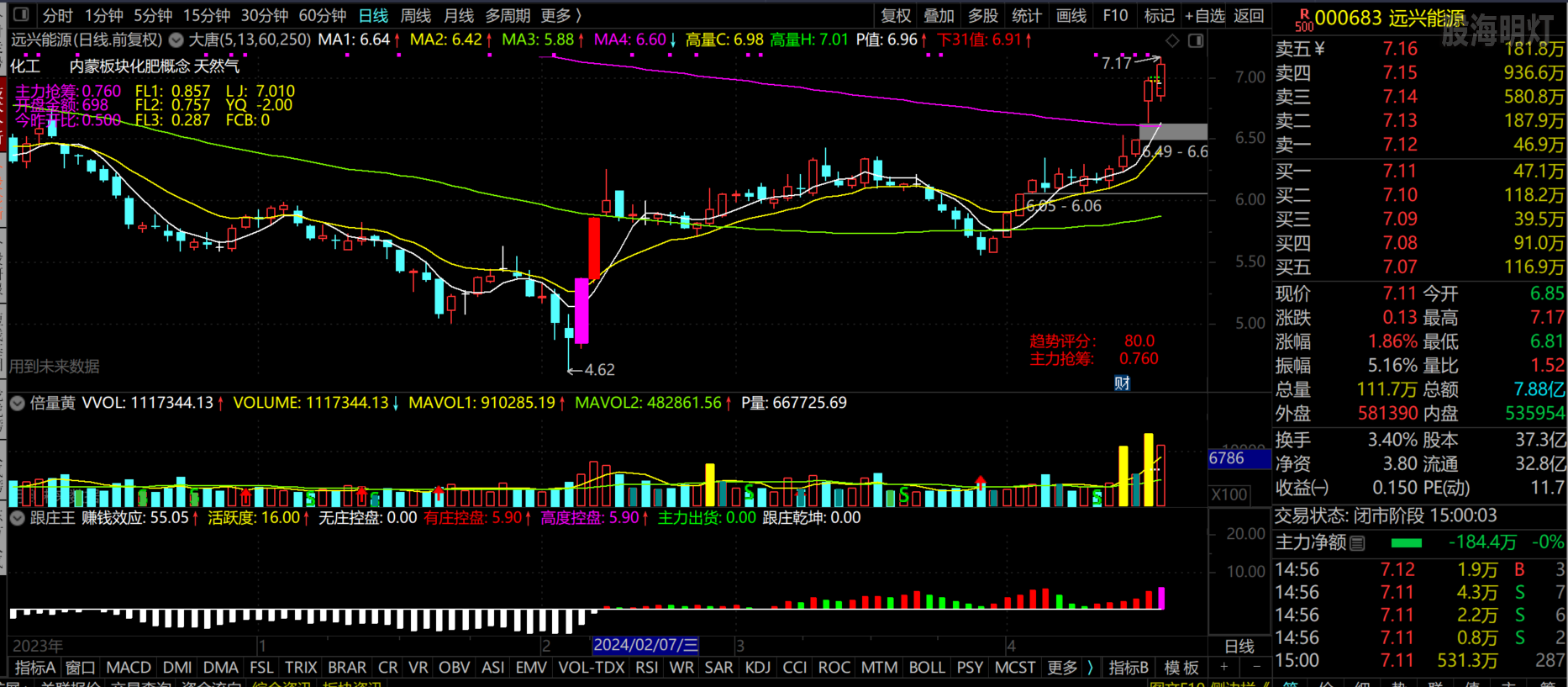
Task: Switch sub-chart to the RSI indicator
Action: (x=647, y=668)
